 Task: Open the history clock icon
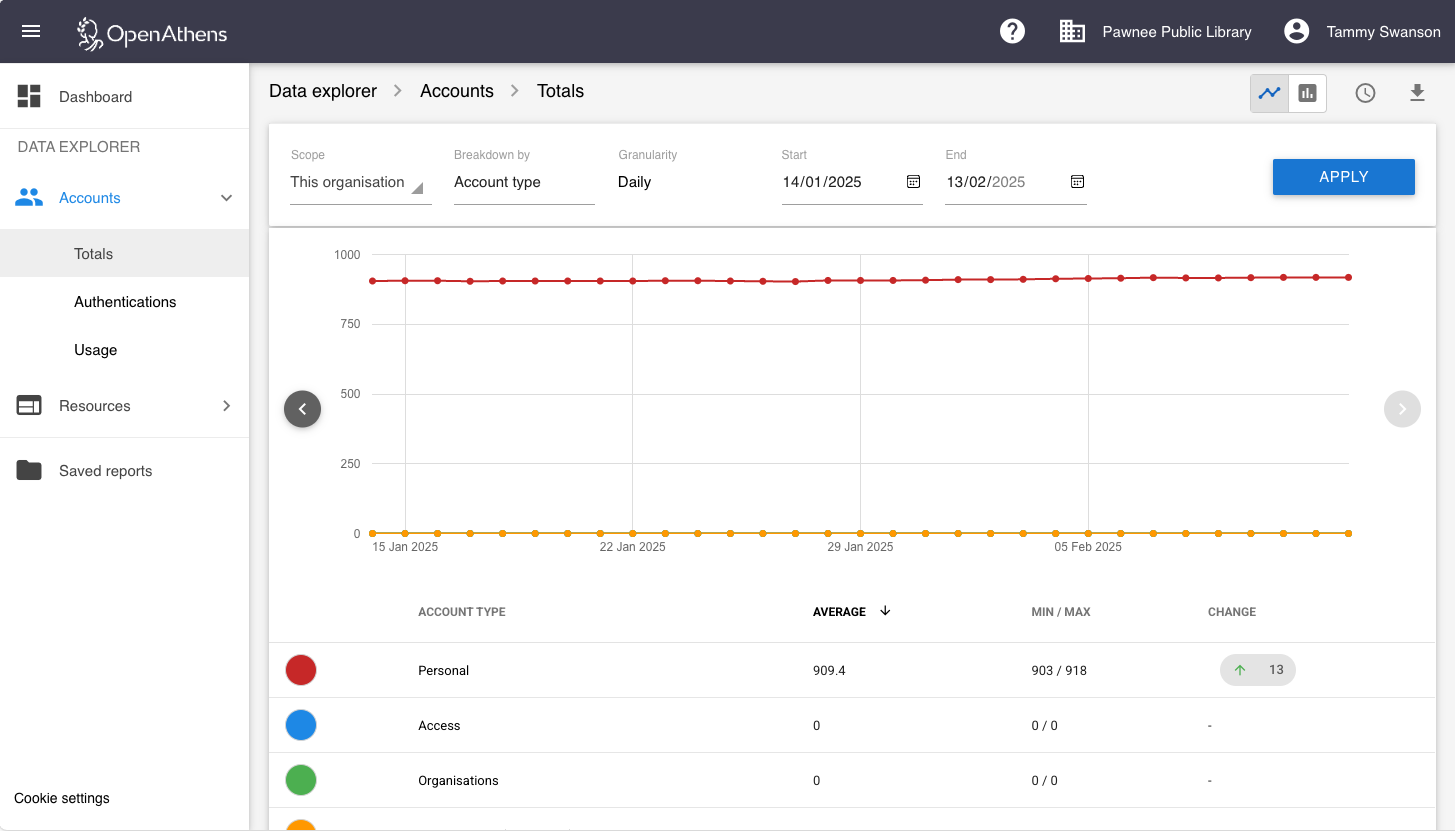pos(1365,93)
